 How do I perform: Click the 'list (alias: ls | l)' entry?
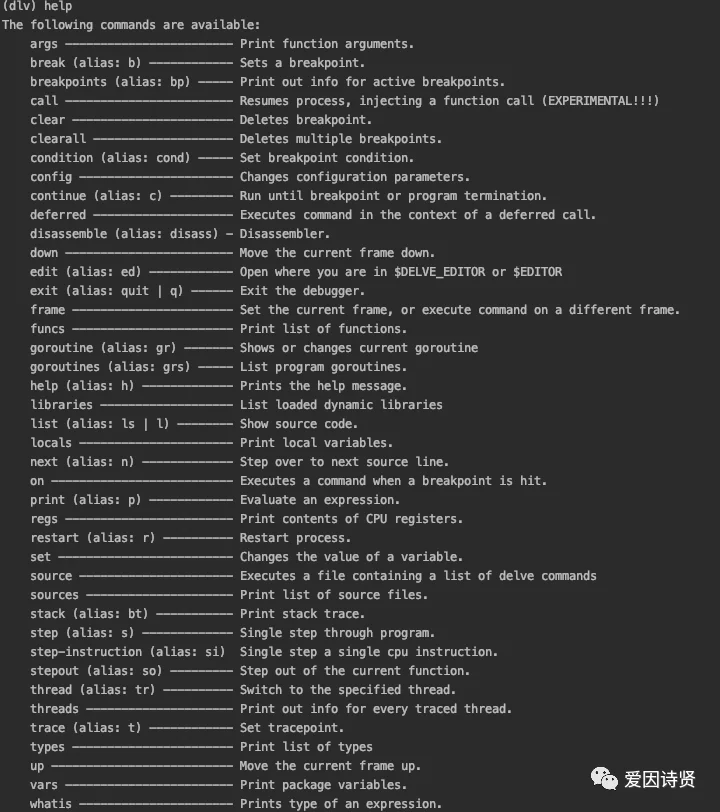pyautogui.click(x=99, y=424)
